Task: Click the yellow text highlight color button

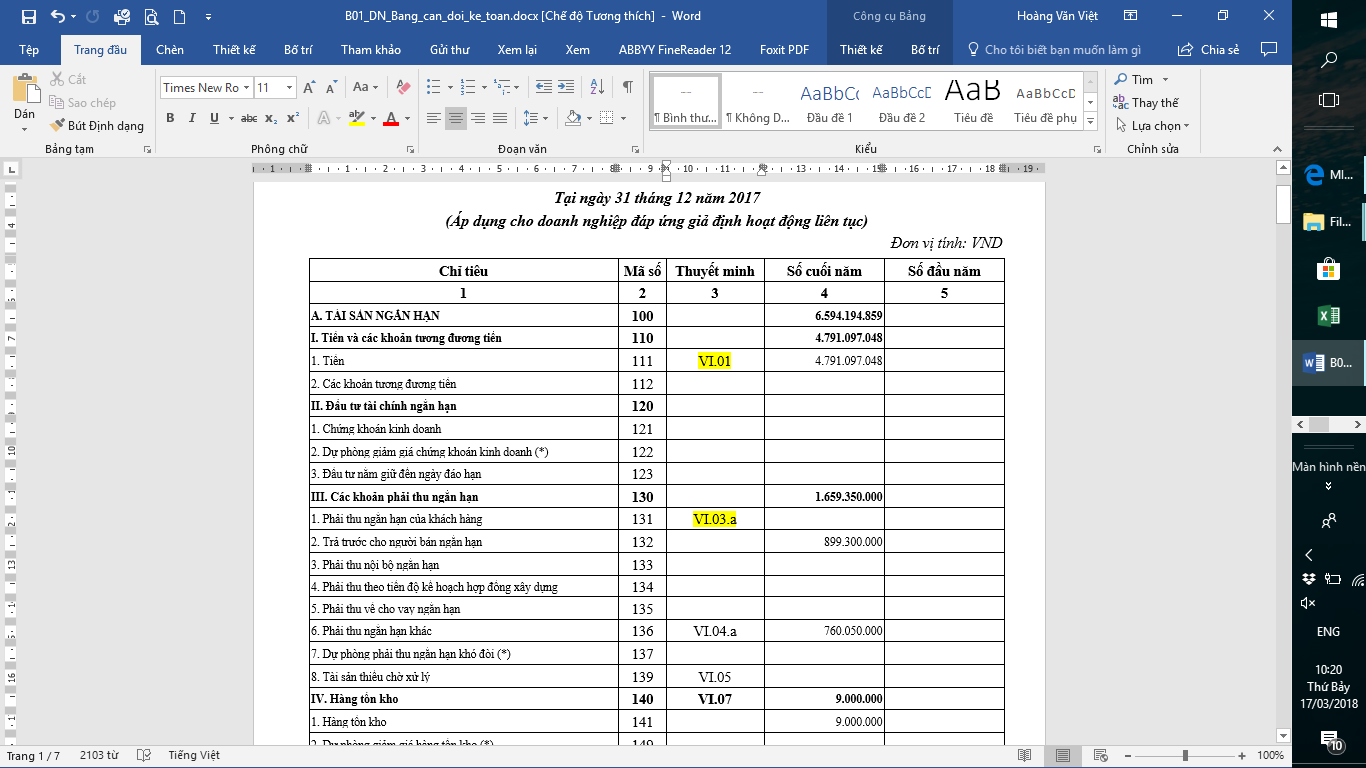Action: coord(356,118)
